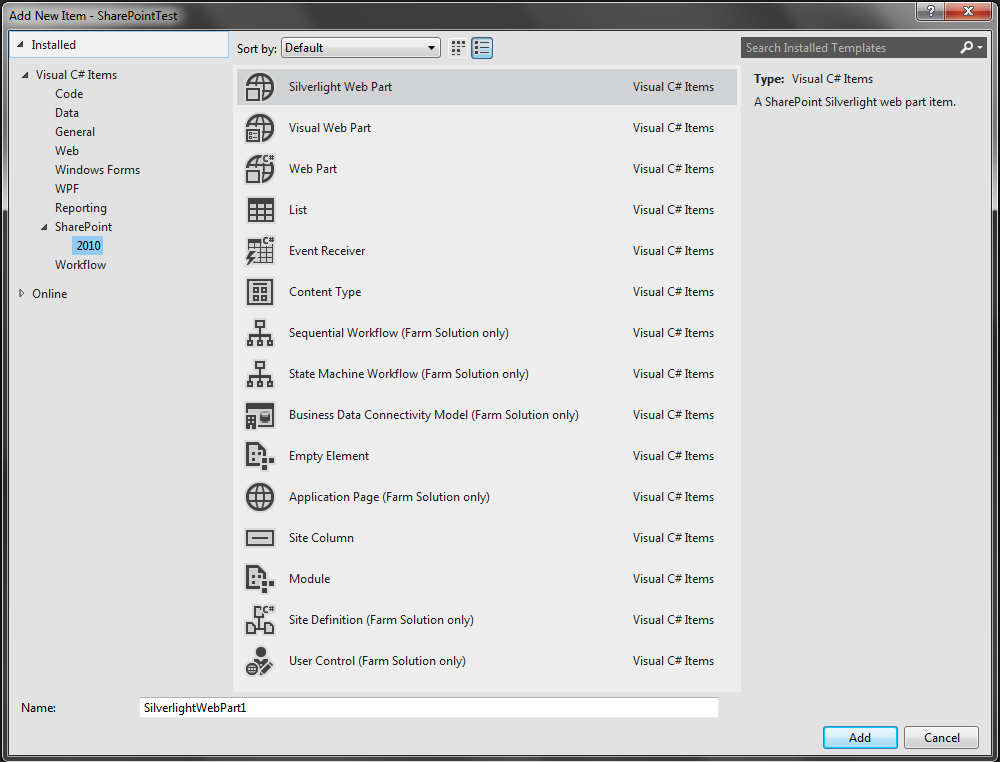Select the Sequential Workflow icon

point(259,333)
